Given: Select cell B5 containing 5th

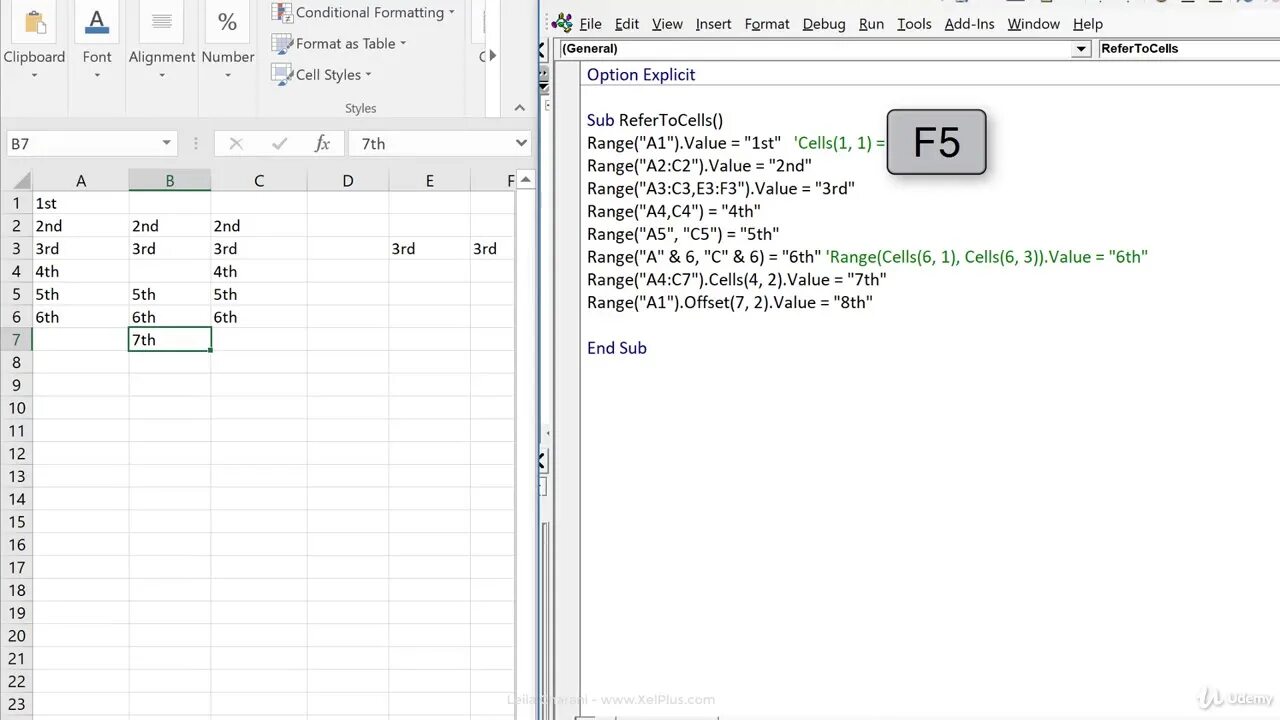Looking at the screenshot, I should tap(170, 294).
